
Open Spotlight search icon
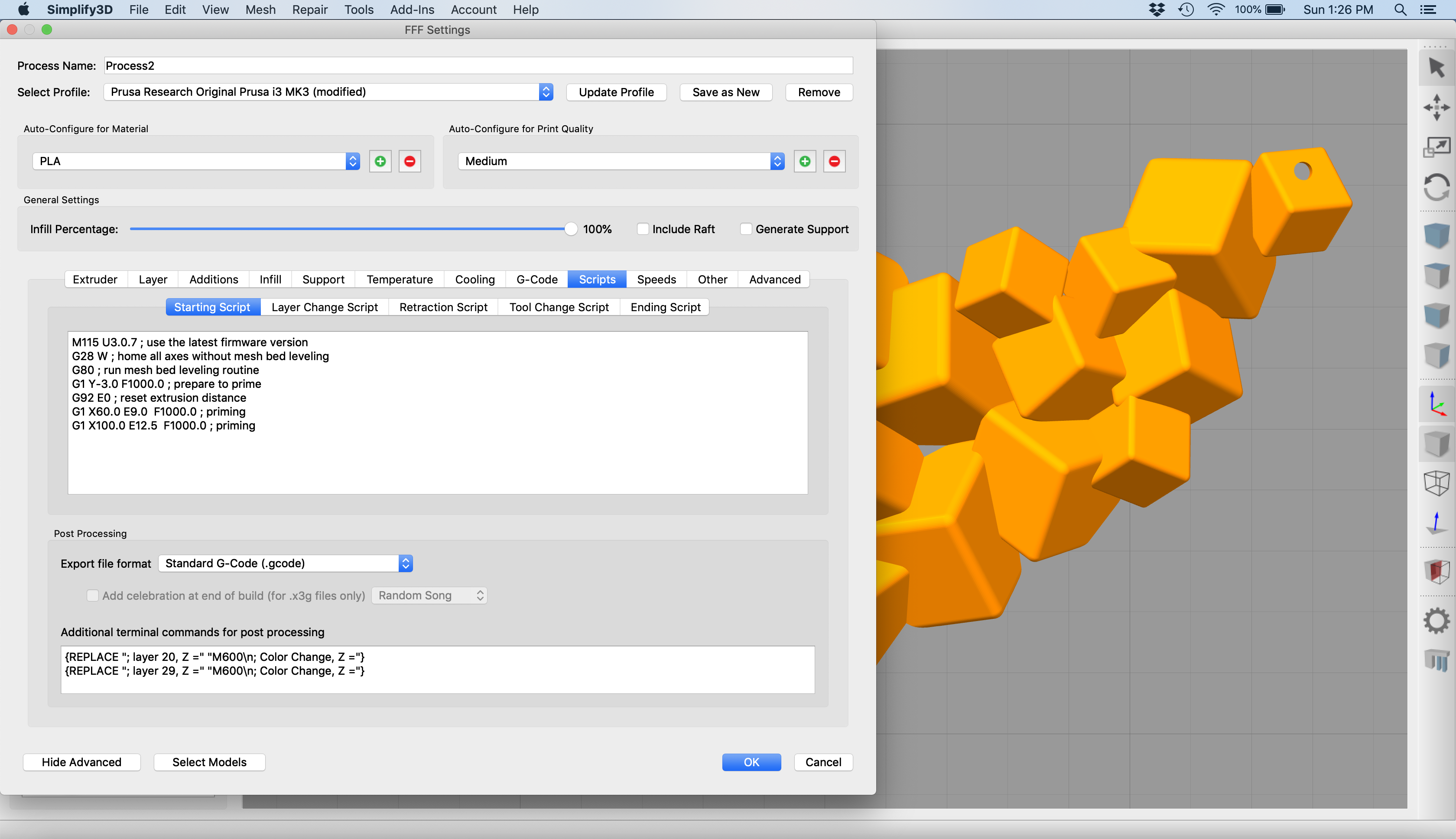(1400, 10)
